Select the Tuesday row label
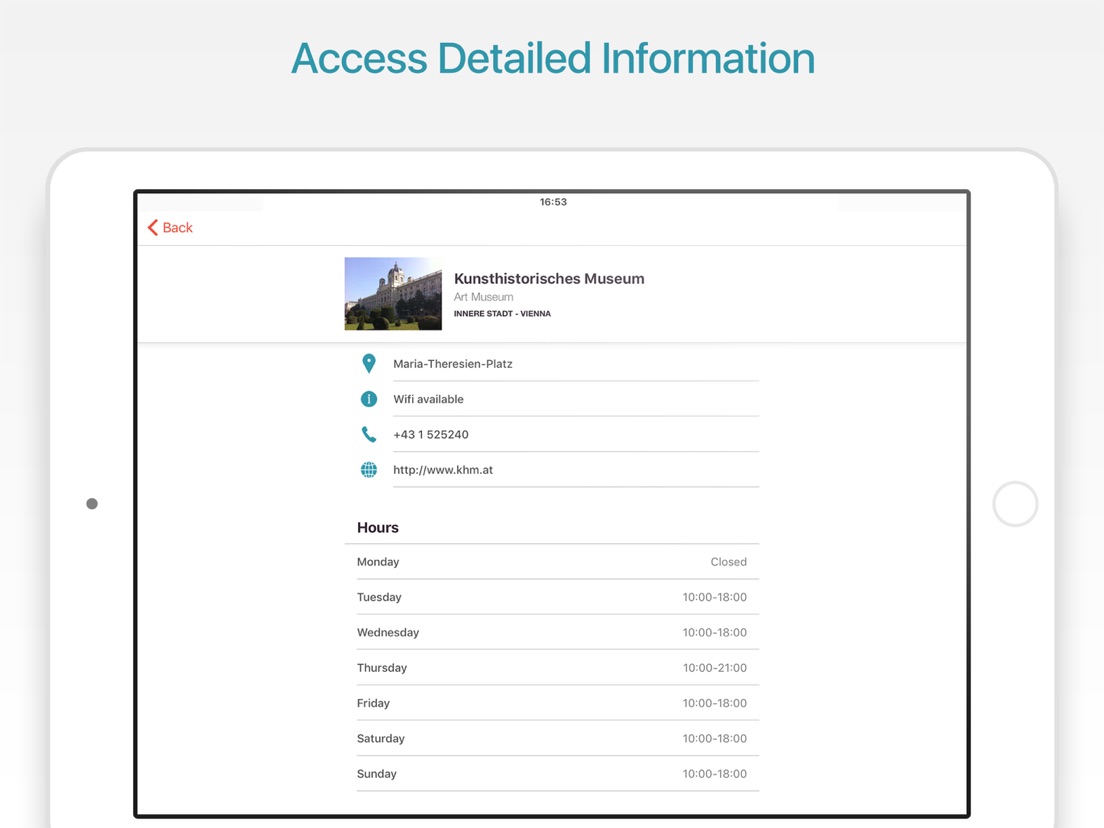1104x828 pixels. [379, 597]
